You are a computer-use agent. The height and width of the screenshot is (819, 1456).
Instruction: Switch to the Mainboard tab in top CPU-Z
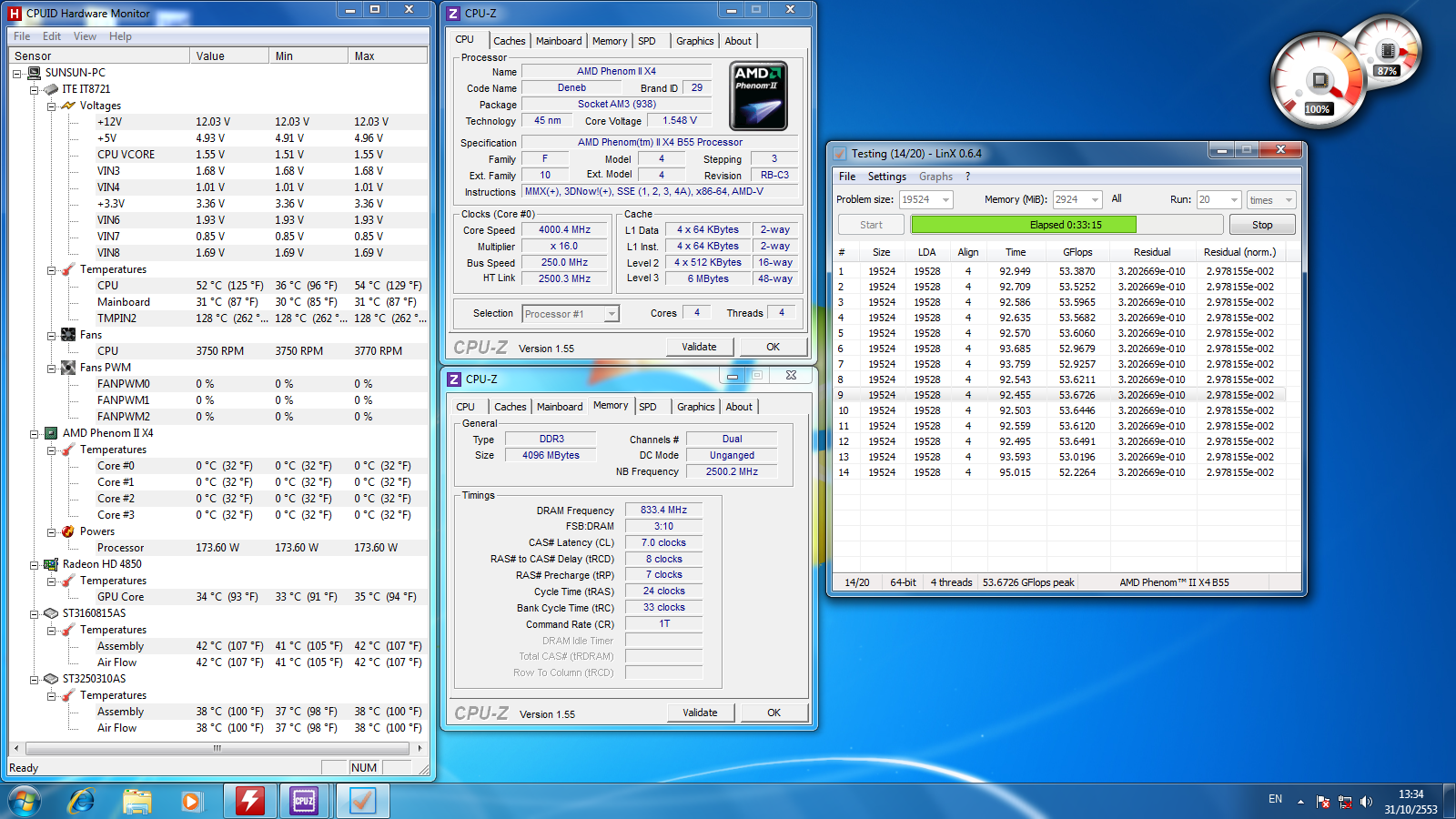pyautogui.click(x=558, y=41)
